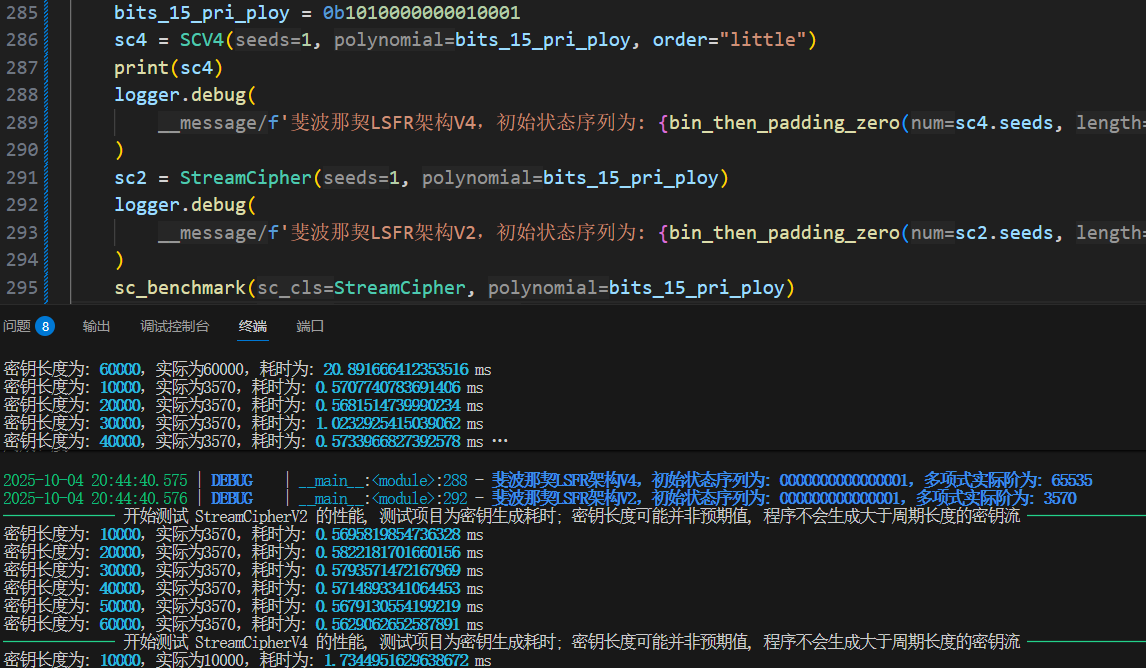
Task: Click line number 285 in the gutter
Action: [x=21, y=14]
